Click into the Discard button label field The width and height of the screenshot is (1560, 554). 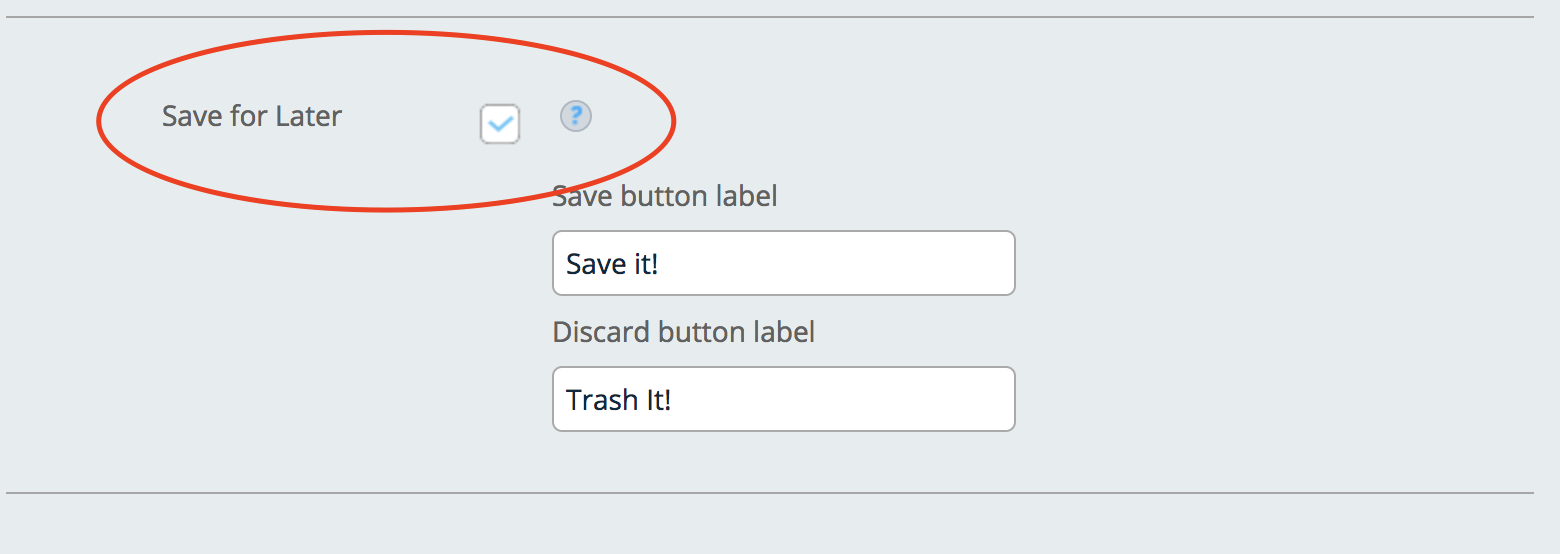coord(783,399)
